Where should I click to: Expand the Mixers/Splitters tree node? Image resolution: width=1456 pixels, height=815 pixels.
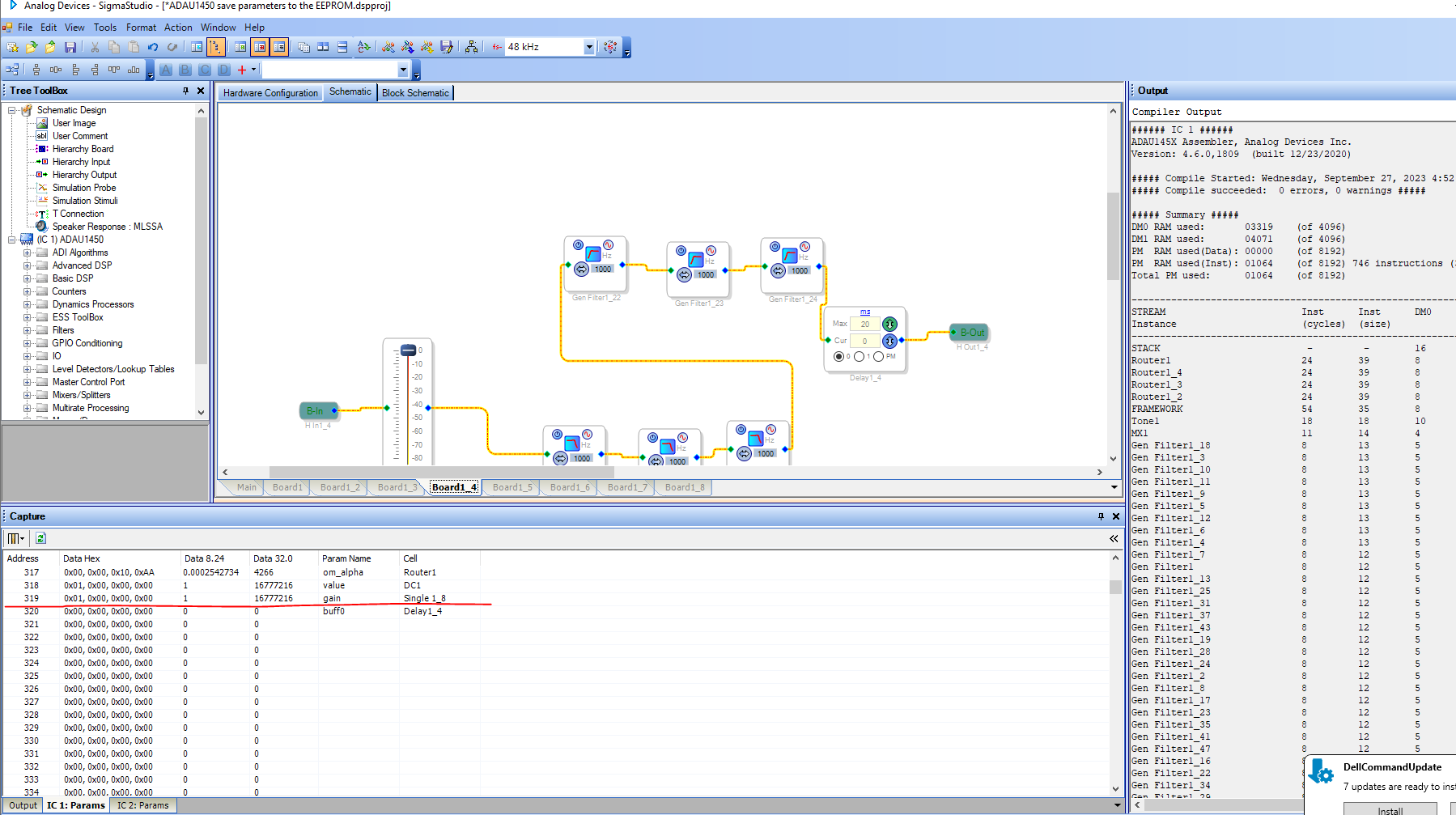click(27, 395)
